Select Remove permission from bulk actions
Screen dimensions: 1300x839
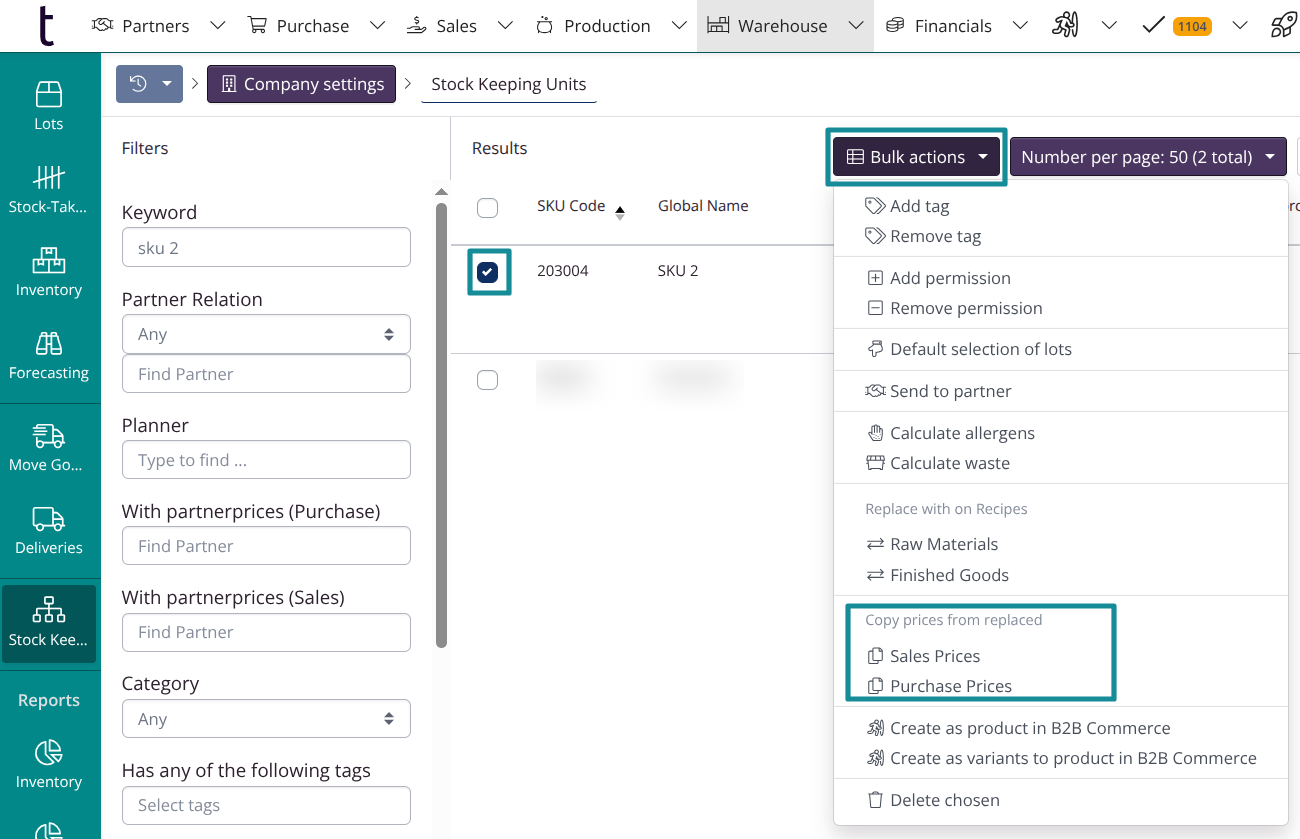click(x=954, y=308)
